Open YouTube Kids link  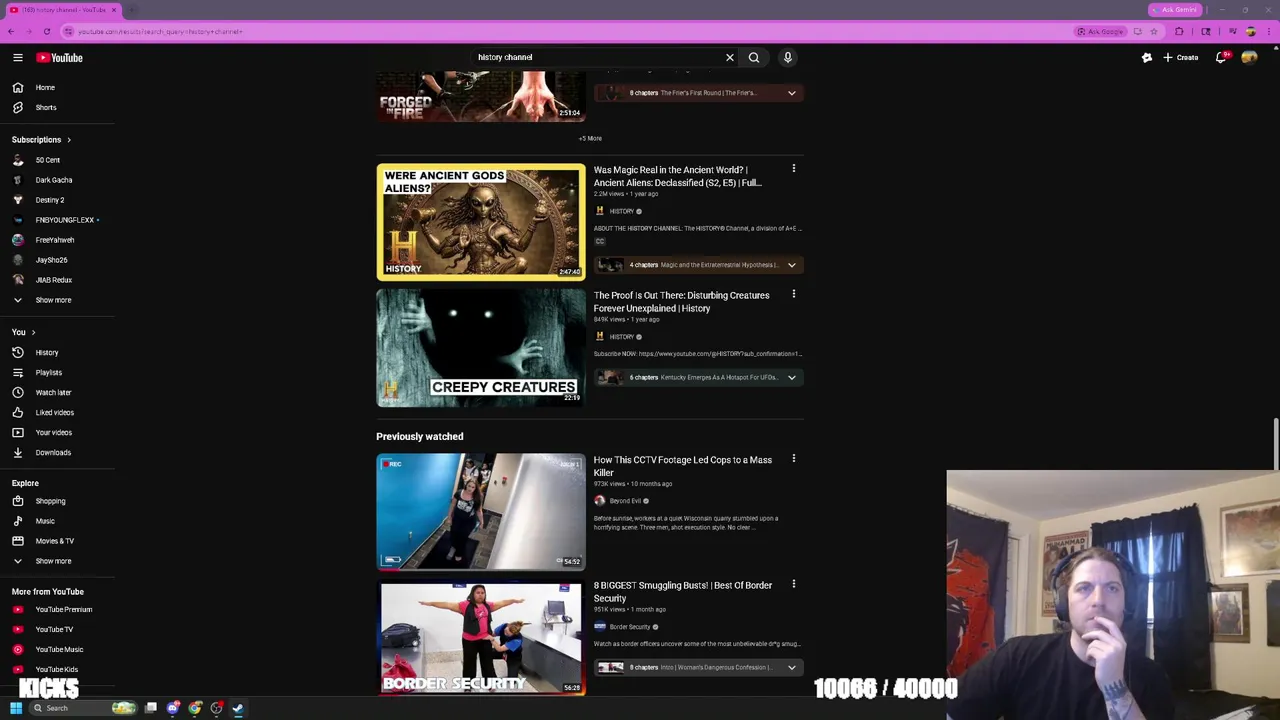click(x=57, y=670)
